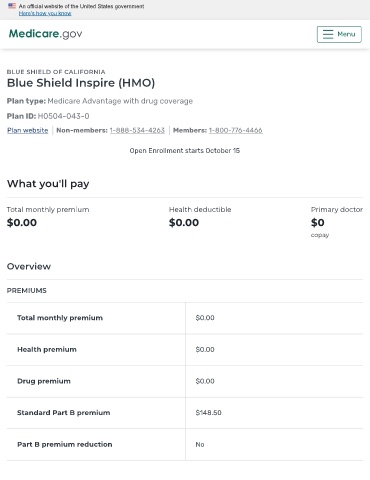This screenshot has height=480, width=370.
Task: Open 'Here's how you know' link
Action: pos(45,13)
